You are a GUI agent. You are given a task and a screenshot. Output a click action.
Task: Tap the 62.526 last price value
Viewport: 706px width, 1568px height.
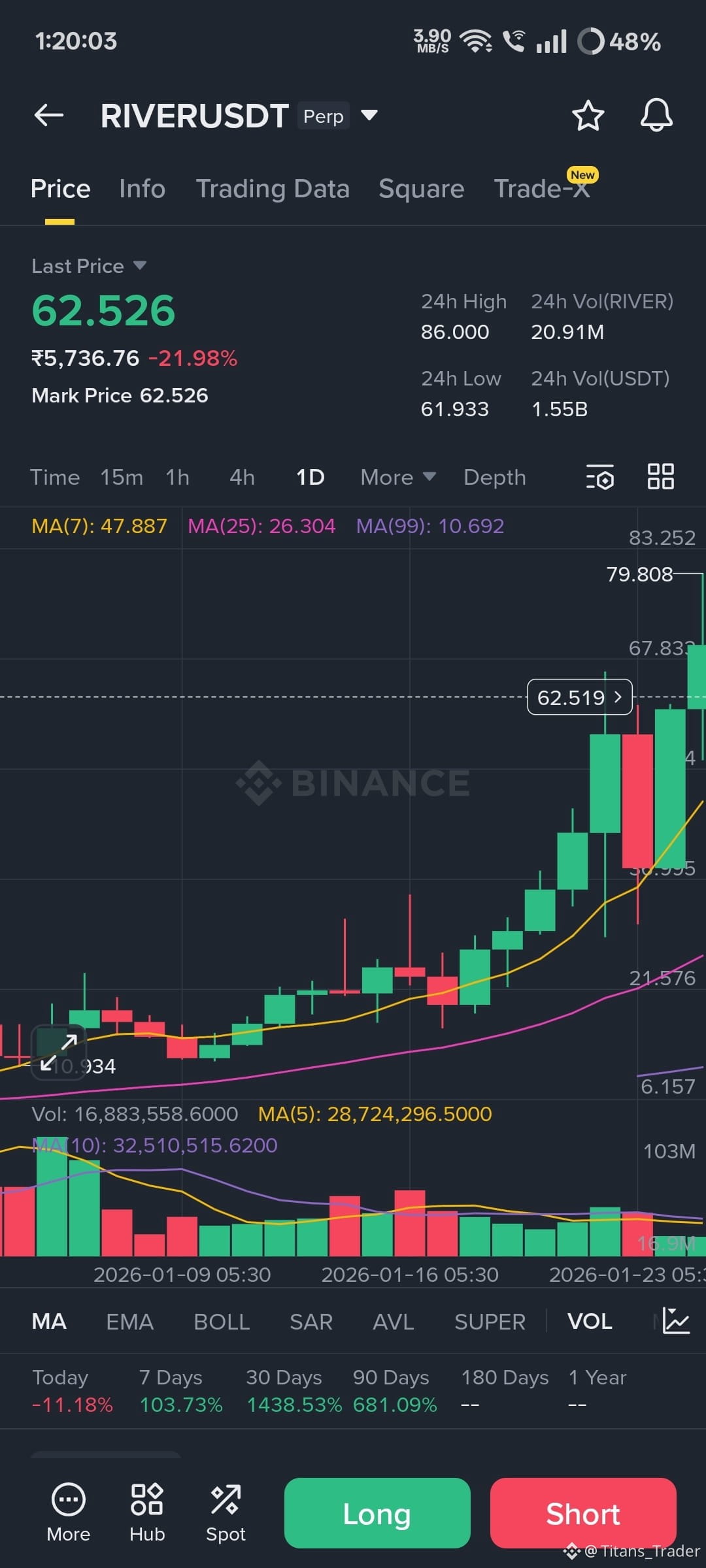pyautogui.click(x=103, y=310)
